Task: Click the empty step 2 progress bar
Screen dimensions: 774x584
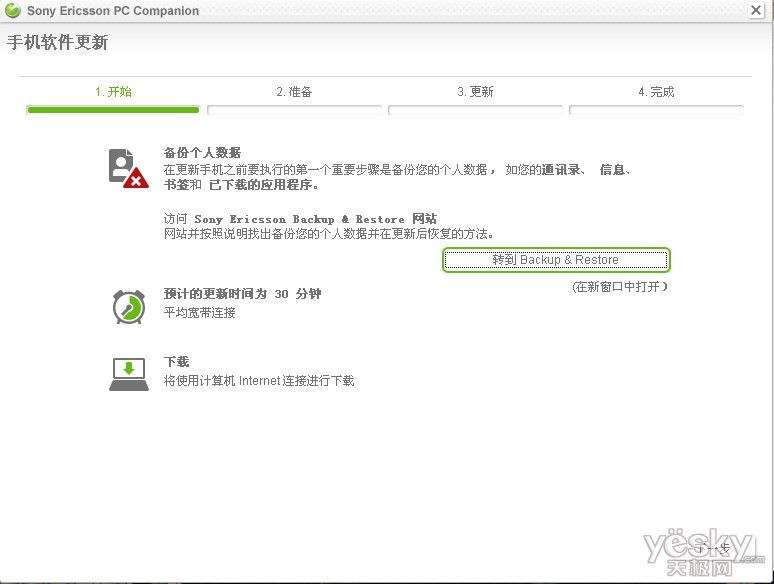Action: 294,110
